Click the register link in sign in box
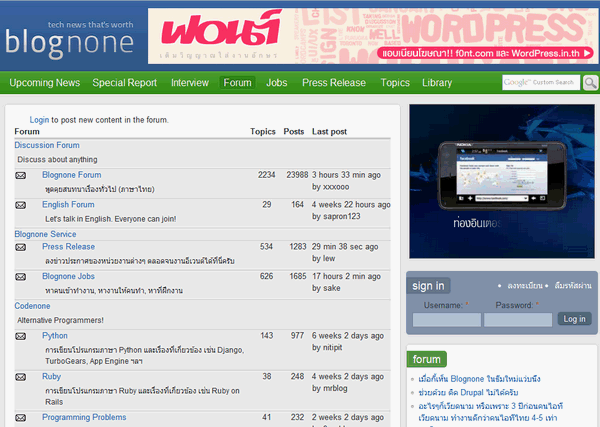Screen dimensions: 600x427 [525, 285]
